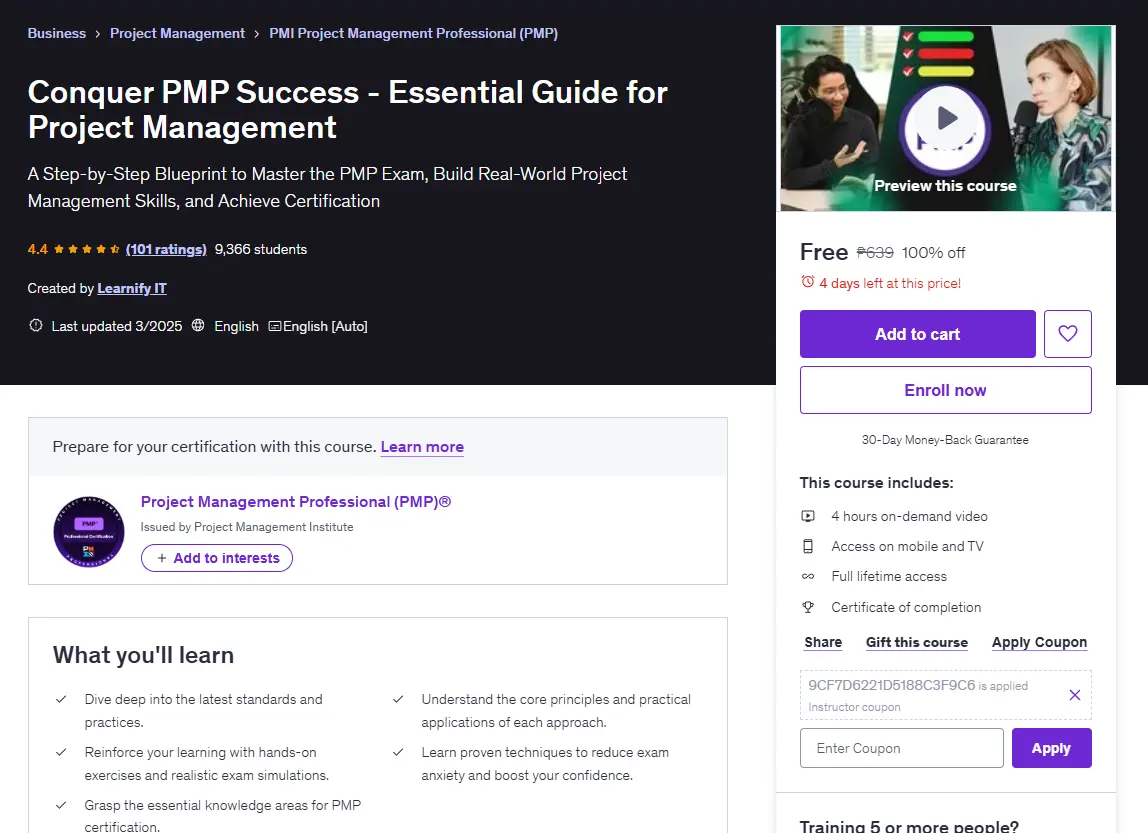Image resolution: width=1148 pixels, height=833 pixels.
Task: Click Add to cart button
Action: click(x=917, y=334)
